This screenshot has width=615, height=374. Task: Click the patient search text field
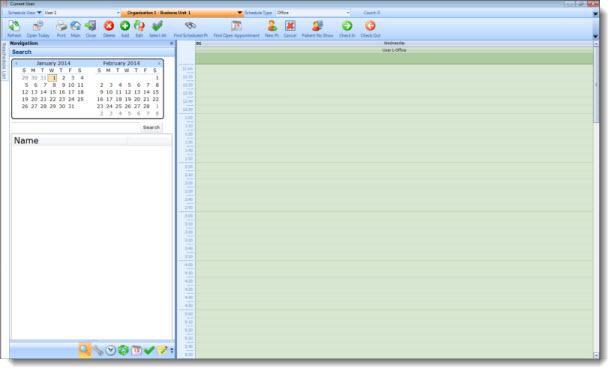pyautogui.click(x=76, y=127)
